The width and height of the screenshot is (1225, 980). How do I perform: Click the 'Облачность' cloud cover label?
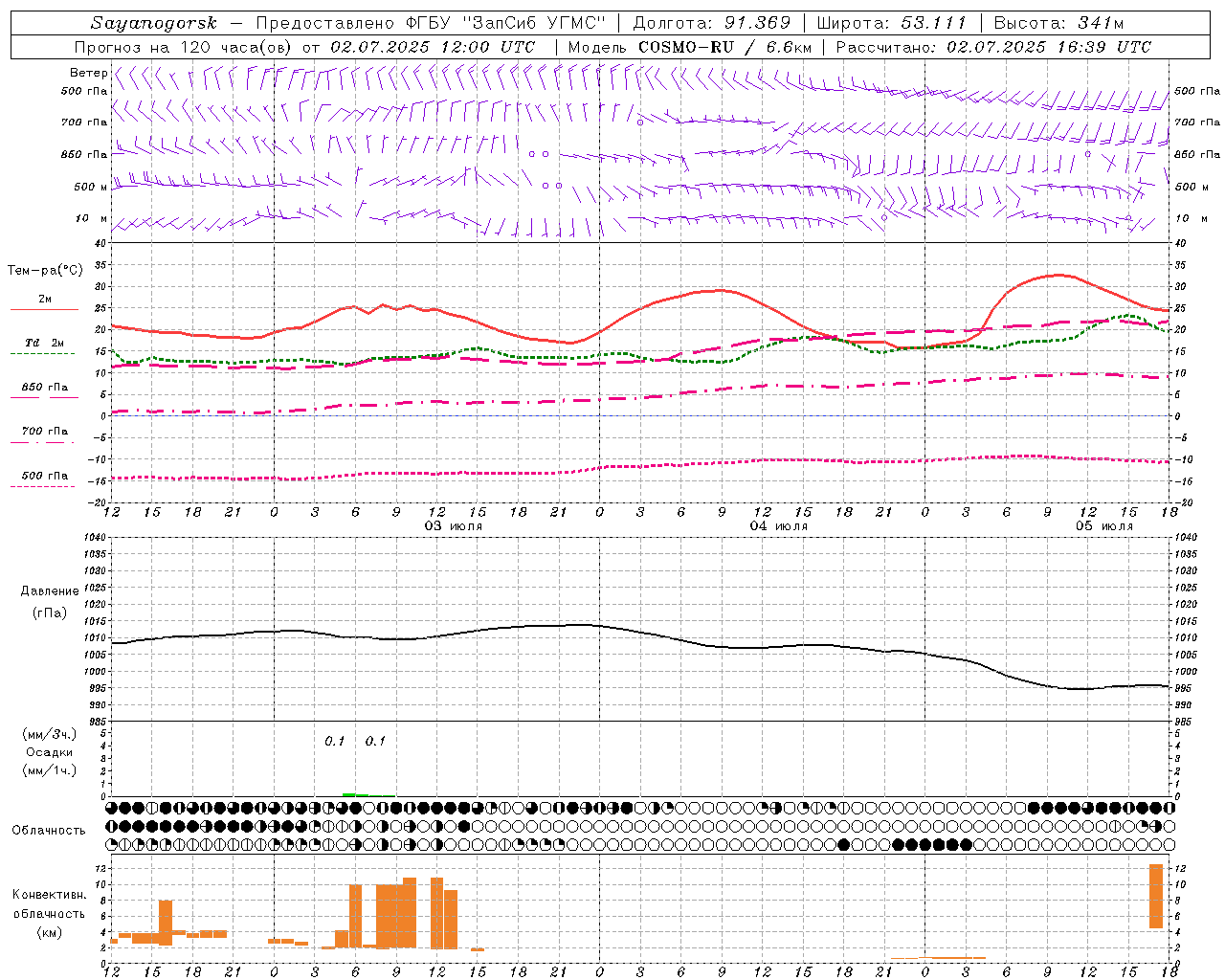point(49,831)
